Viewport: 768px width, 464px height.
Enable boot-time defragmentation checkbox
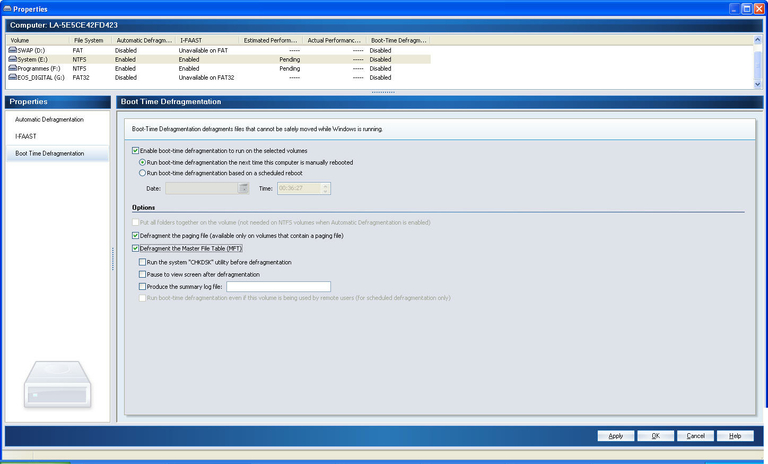click(136, 151)
